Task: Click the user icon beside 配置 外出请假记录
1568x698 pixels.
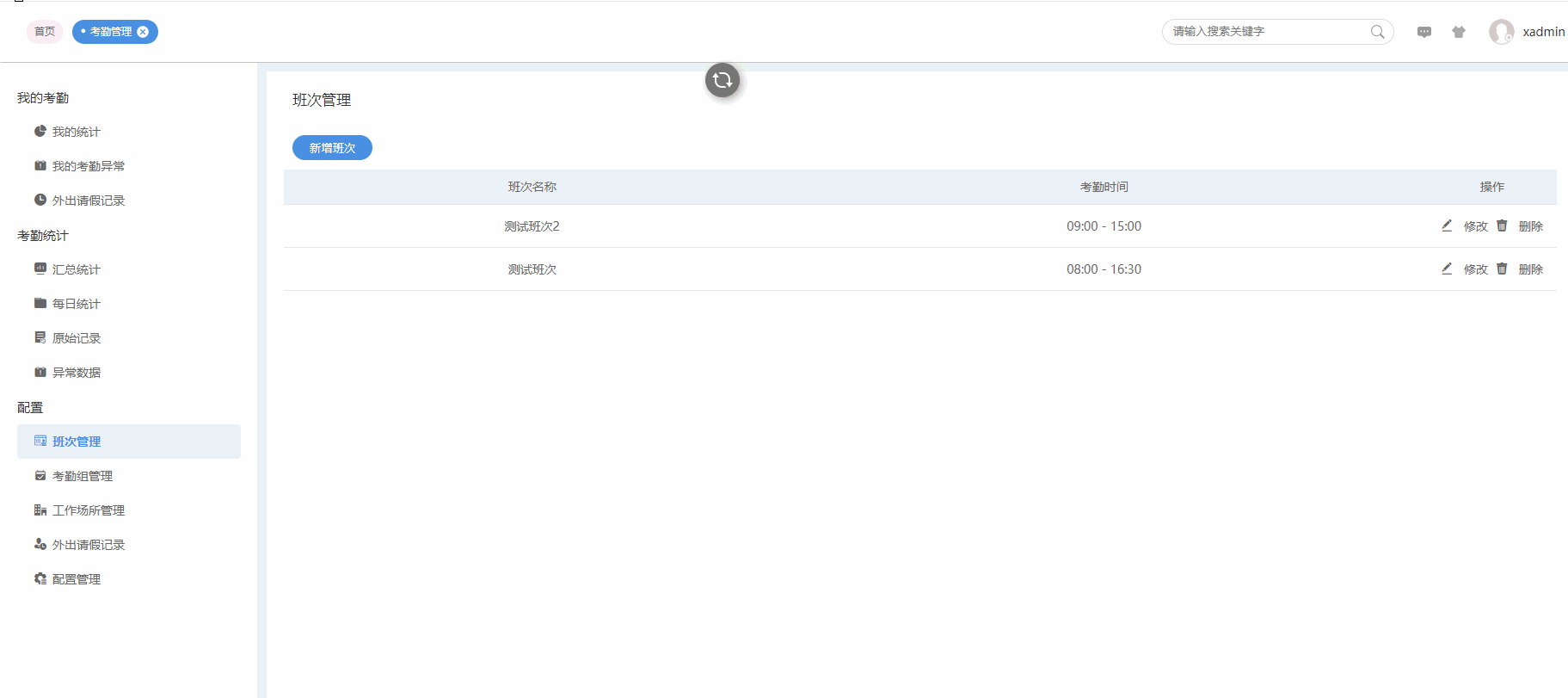Action: 40,544
